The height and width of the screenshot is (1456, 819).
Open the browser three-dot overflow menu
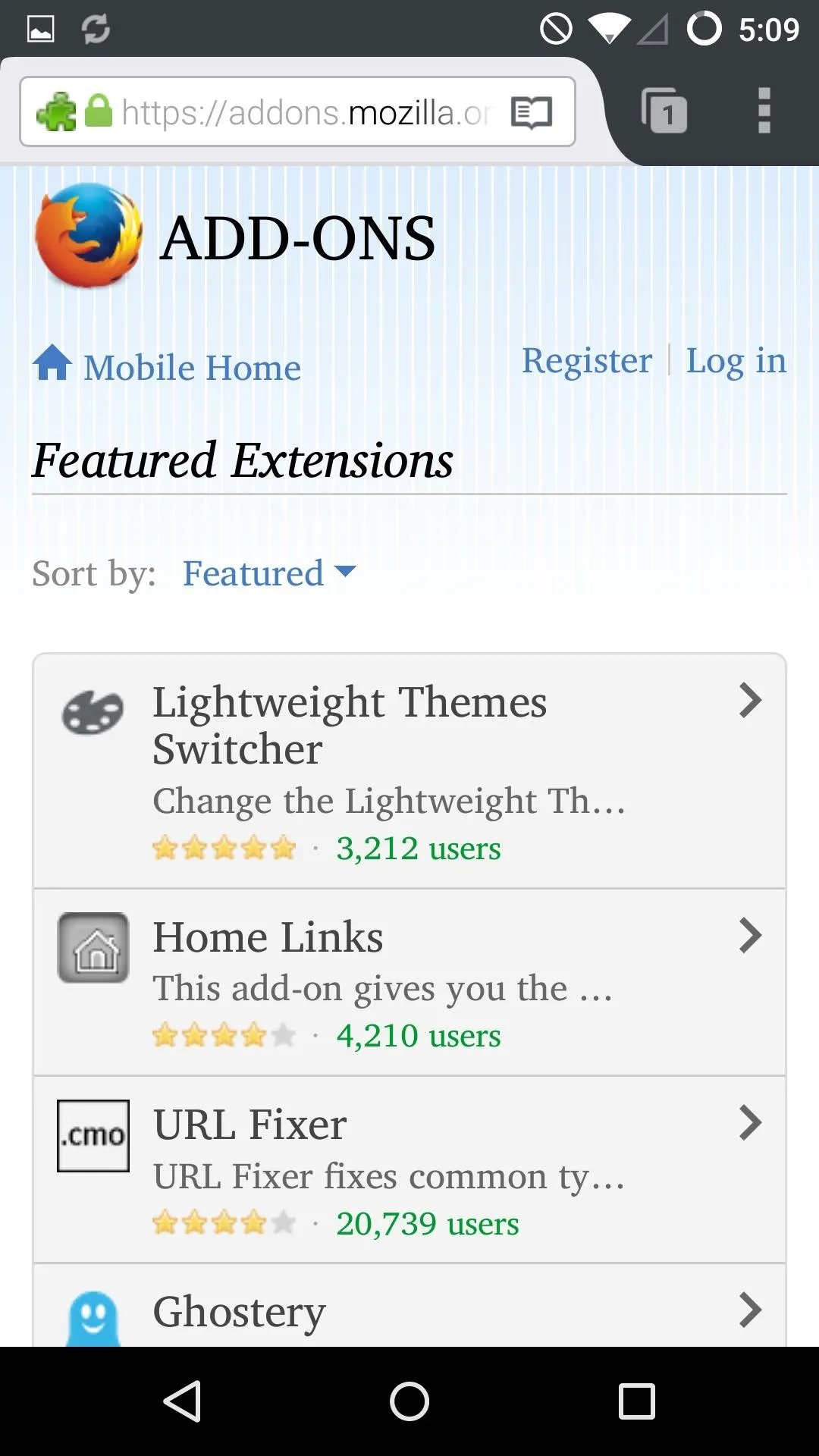point(764,111)
